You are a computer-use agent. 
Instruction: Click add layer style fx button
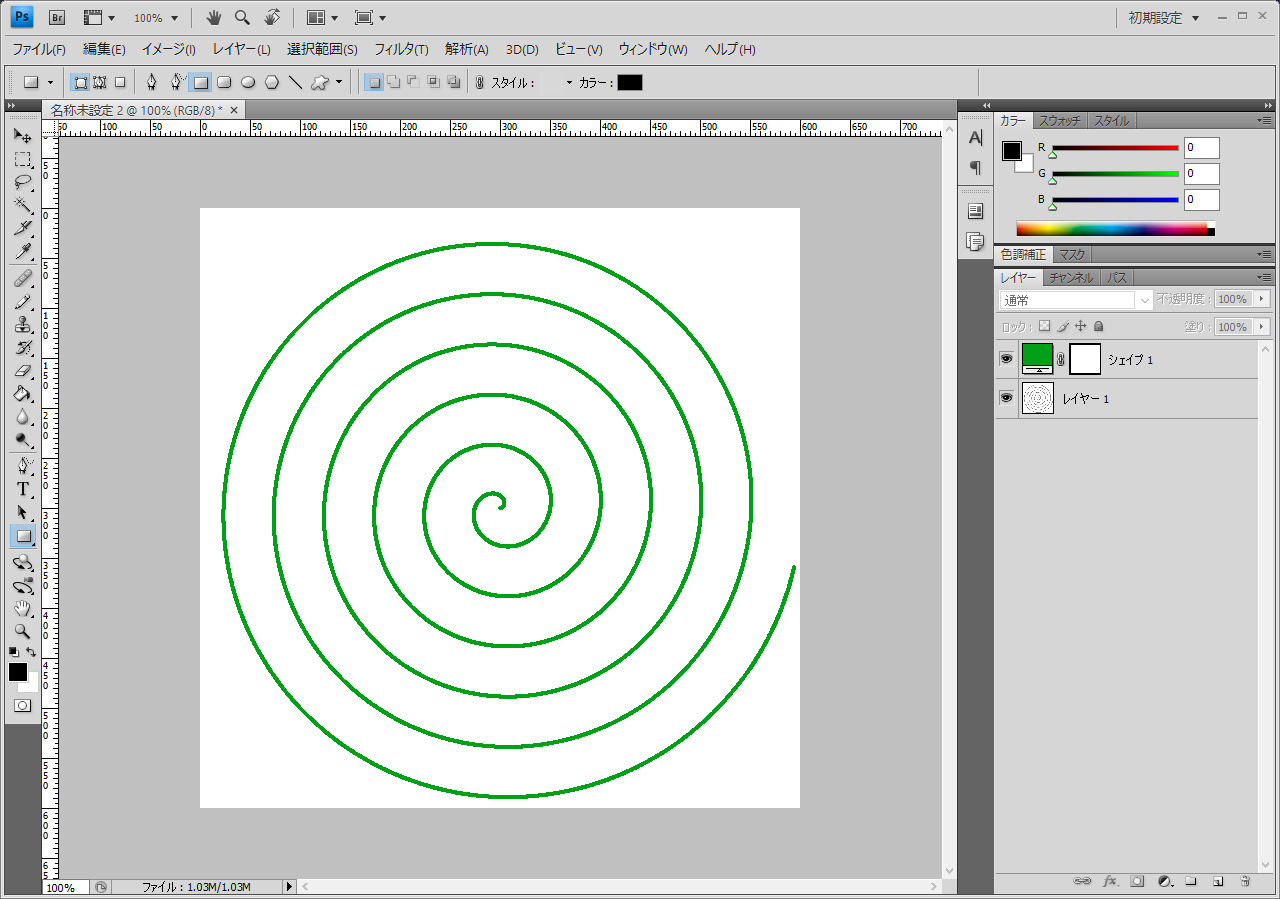(1110, 882)
